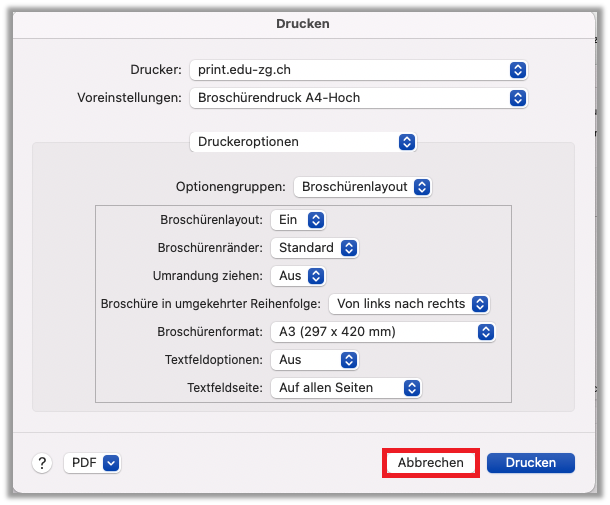Change the Umrandung ziehen Aus setting
610x505 pixels.
pyautogui.click(x=299, y=276)
